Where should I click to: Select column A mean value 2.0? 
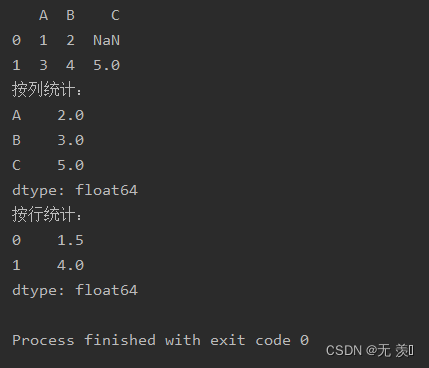(70, 115)
